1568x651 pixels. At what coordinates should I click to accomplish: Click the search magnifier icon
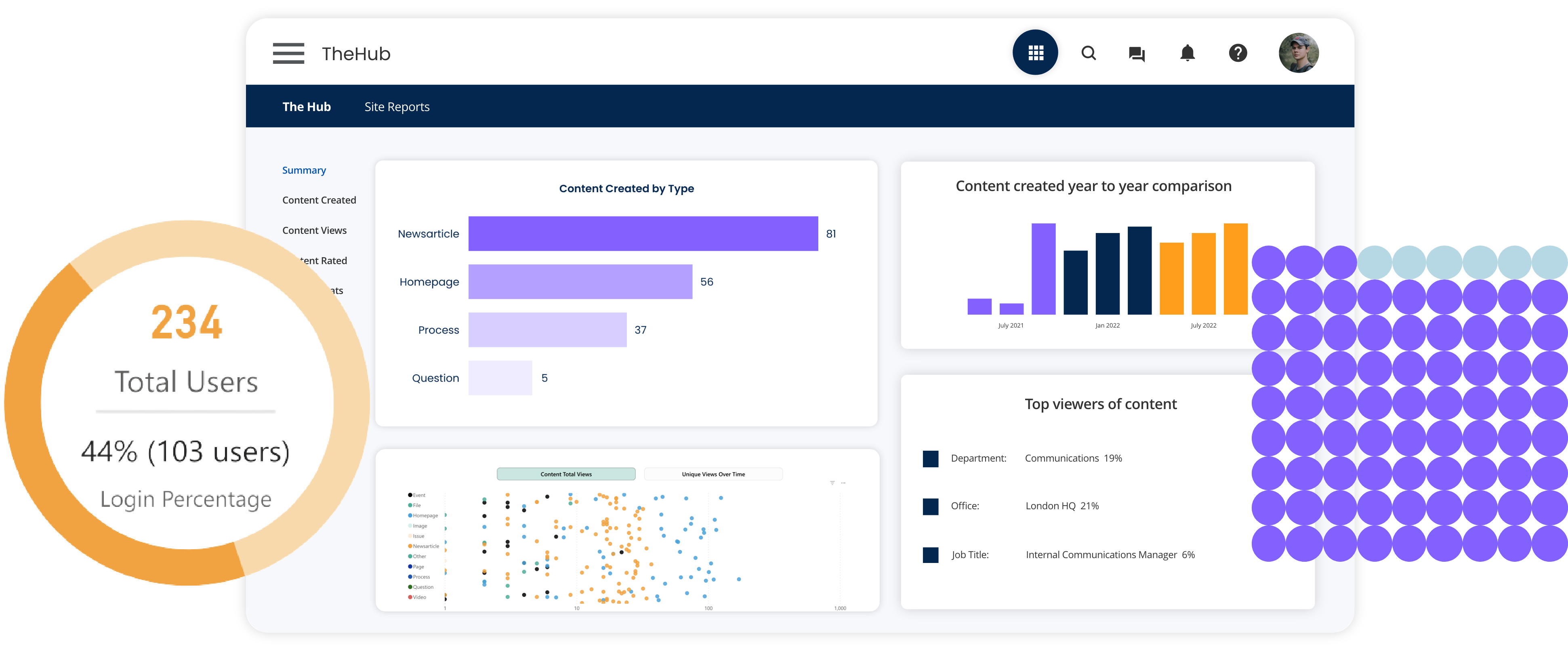[1088, 54]
